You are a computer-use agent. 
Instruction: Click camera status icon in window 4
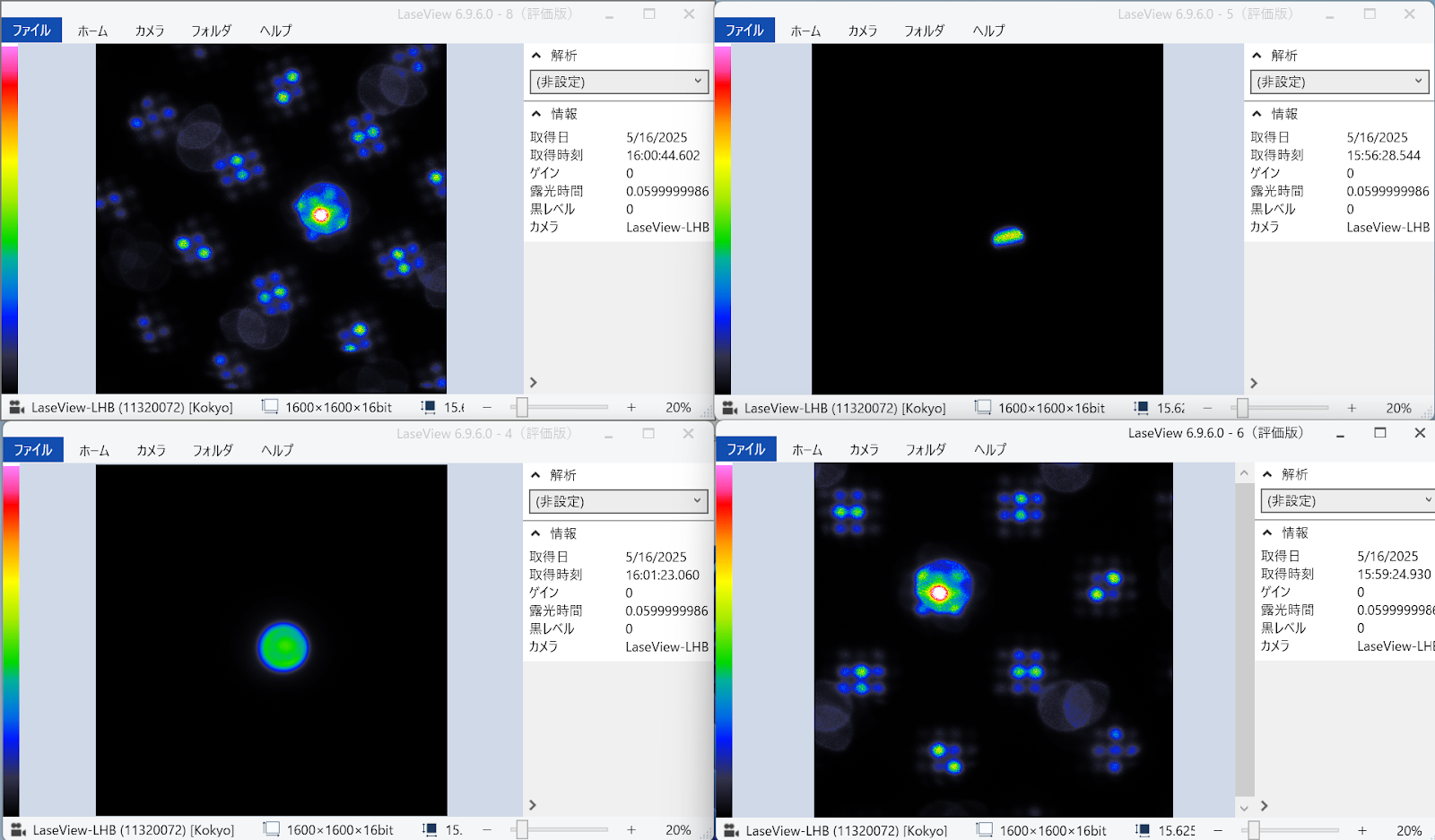19,830
